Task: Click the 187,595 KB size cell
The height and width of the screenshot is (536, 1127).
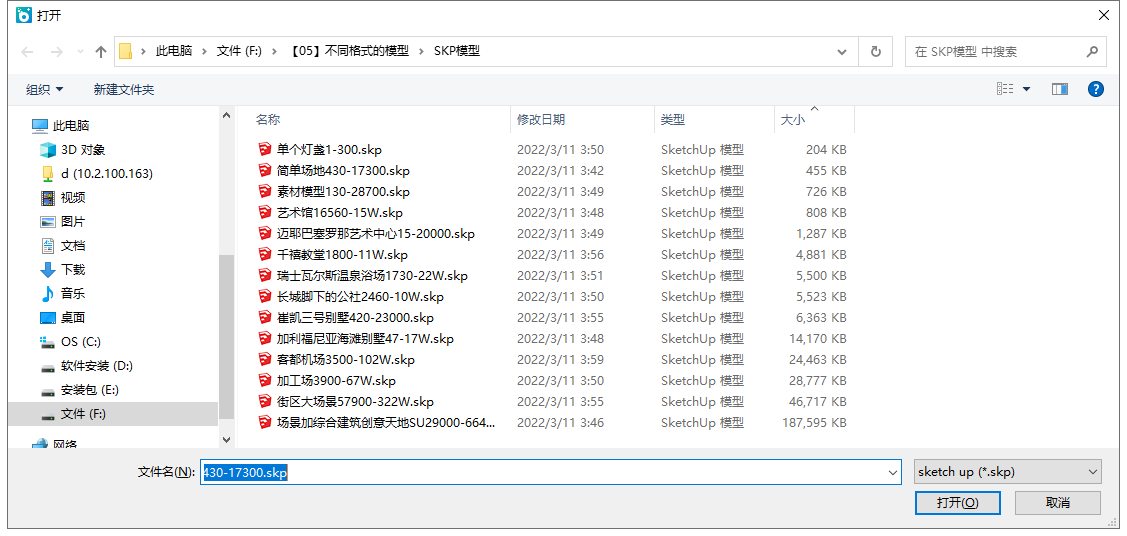Action: 814,422
